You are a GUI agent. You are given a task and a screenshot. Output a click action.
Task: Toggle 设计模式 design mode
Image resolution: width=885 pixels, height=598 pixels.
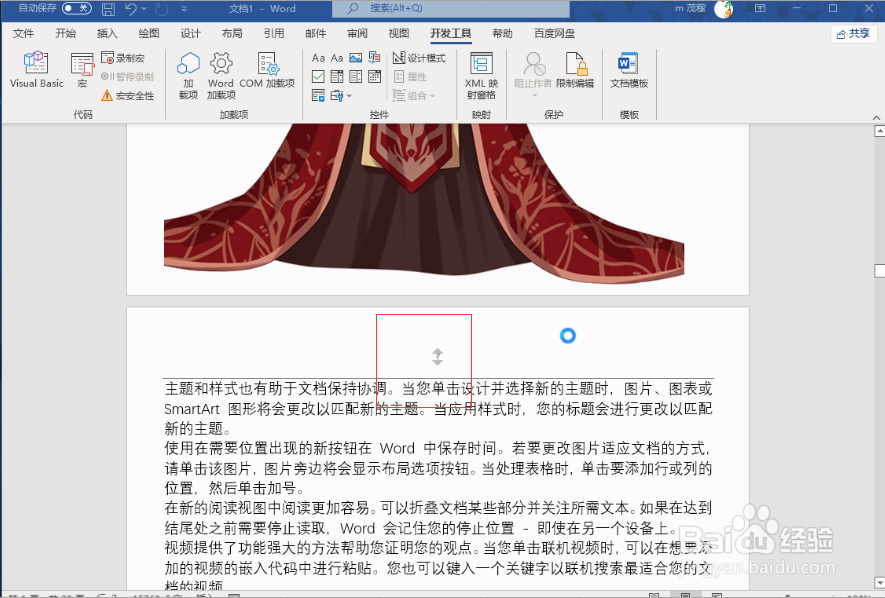click(419, 58)
